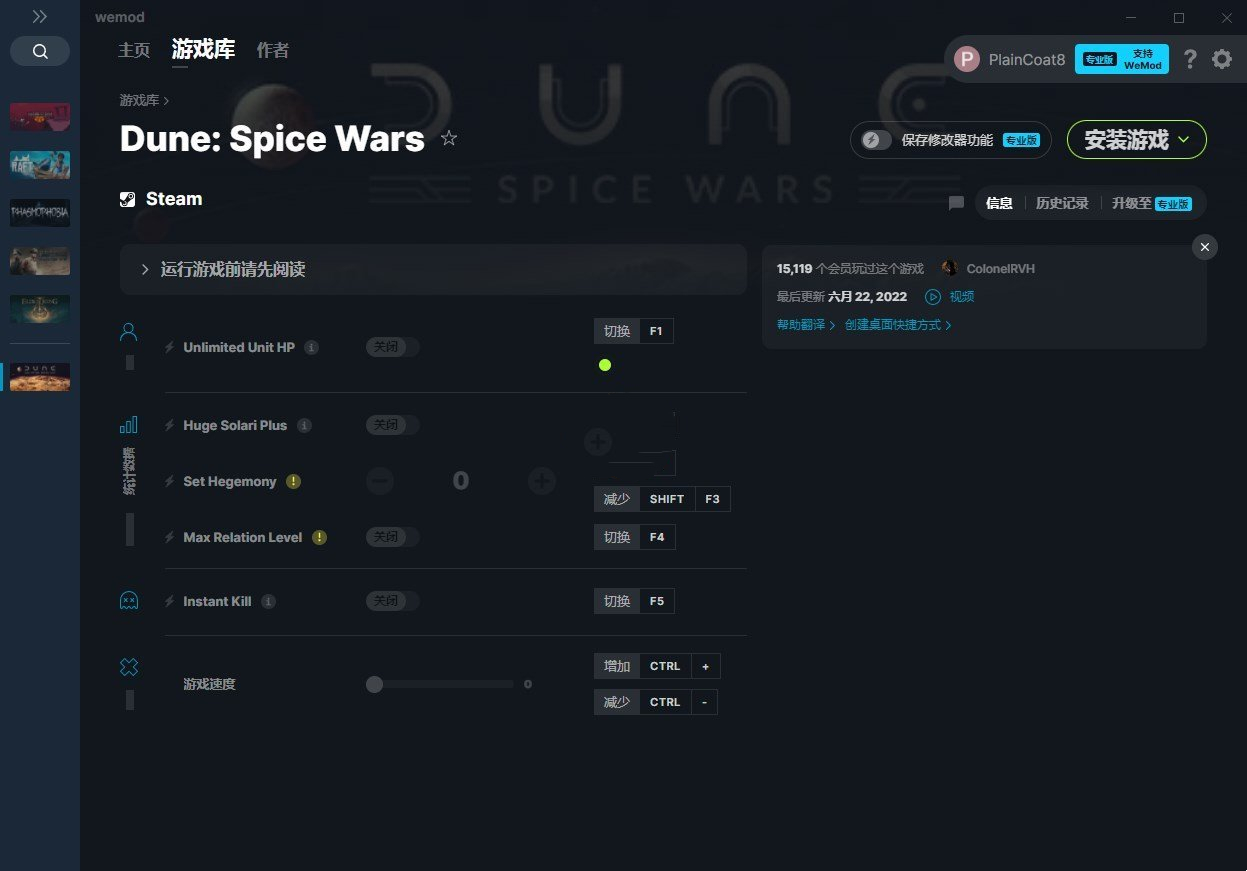The width and height of the screenshot is (1247, 871).
Task: Select the 信息 info tab
Action: (999, 203)
